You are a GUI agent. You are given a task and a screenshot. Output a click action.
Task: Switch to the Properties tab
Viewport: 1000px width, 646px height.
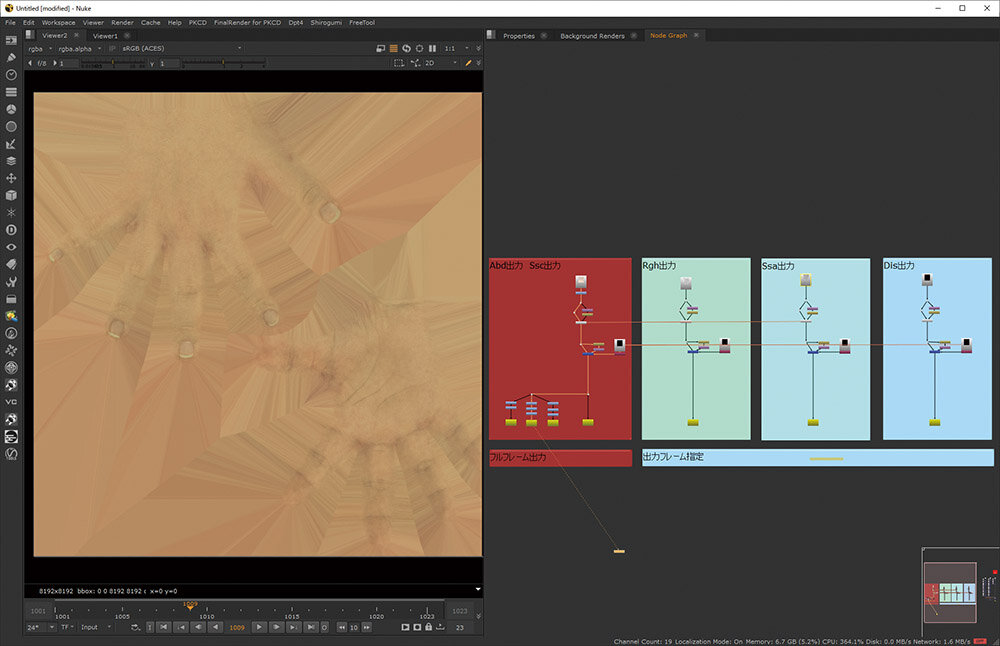coord(519,36)
